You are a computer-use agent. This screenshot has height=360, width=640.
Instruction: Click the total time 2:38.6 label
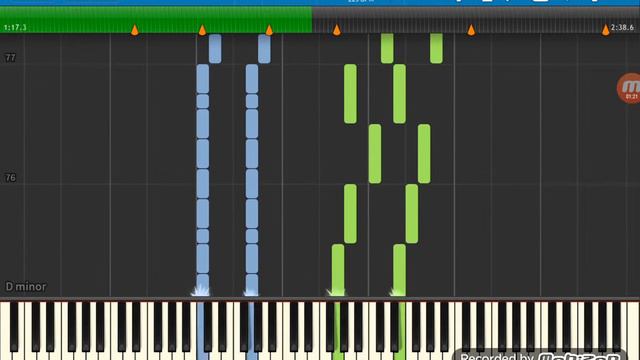click(622, 27)
